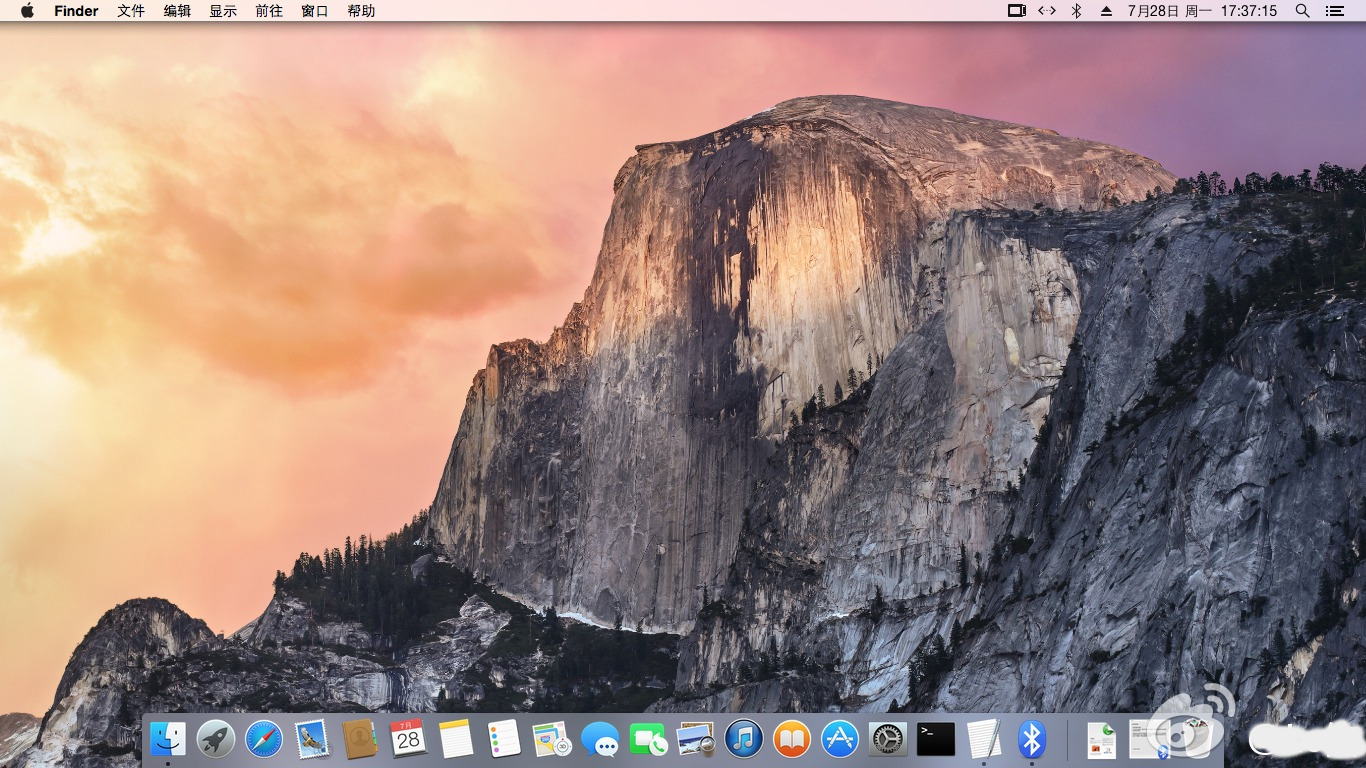Viewport: 1366px width, 768px height.
Task: Open the 文件 menu
Action: (131, 11)
